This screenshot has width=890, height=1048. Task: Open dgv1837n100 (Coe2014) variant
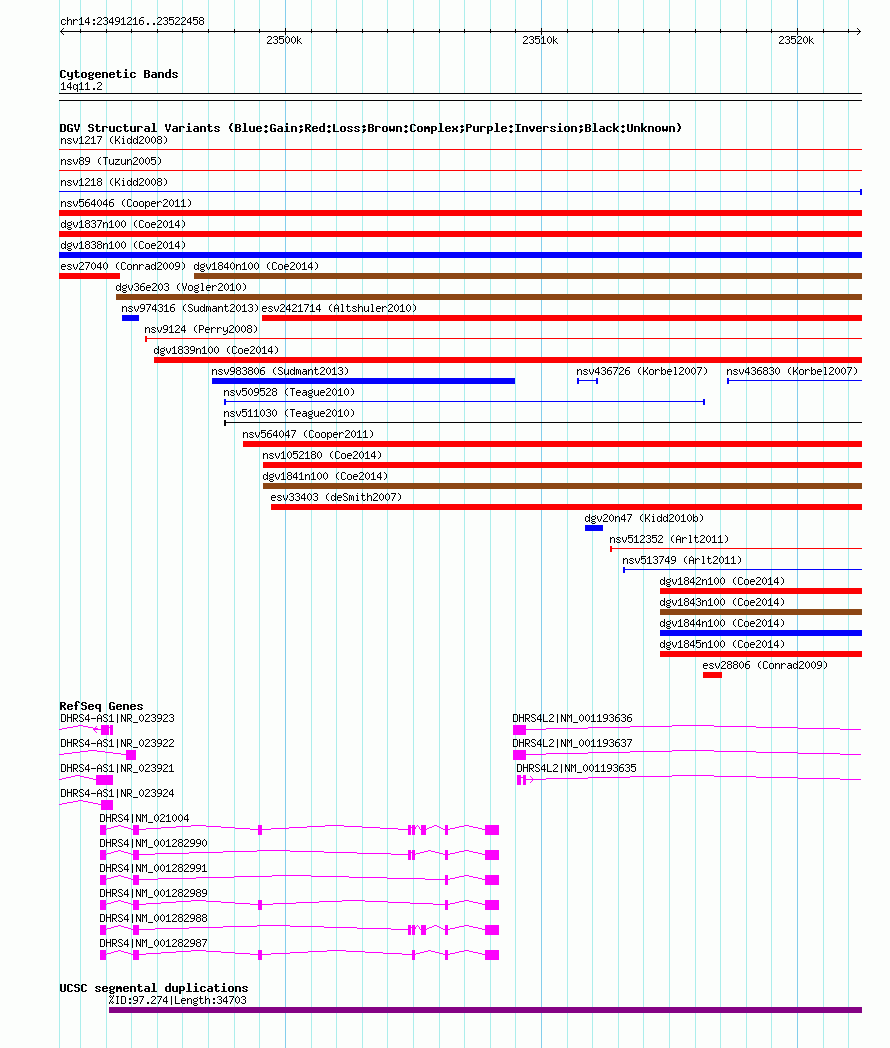coord(123,224)
